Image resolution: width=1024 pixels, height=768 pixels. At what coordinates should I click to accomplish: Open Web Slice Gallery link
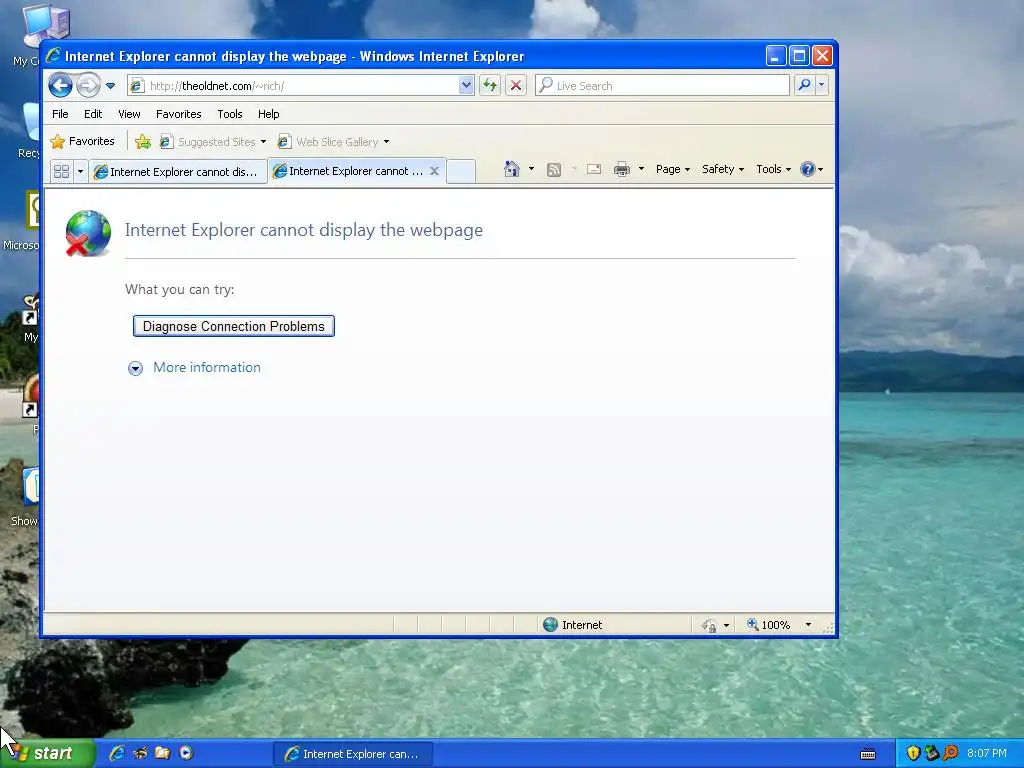[x=333, y=142]
